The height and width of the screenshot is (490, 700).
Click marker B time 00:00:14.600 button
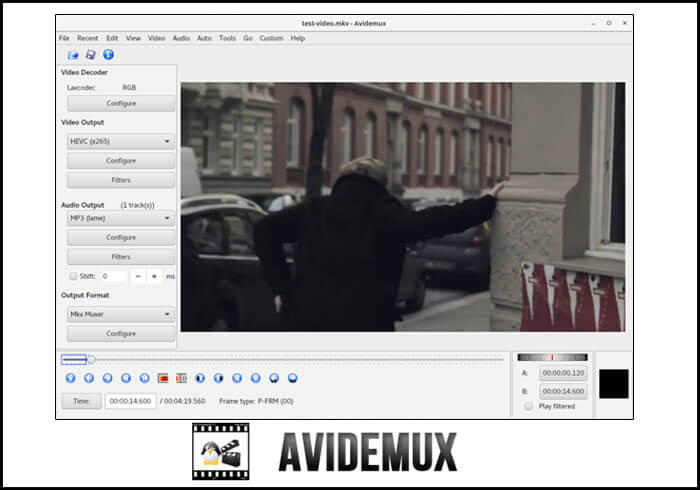coord(563,391)
